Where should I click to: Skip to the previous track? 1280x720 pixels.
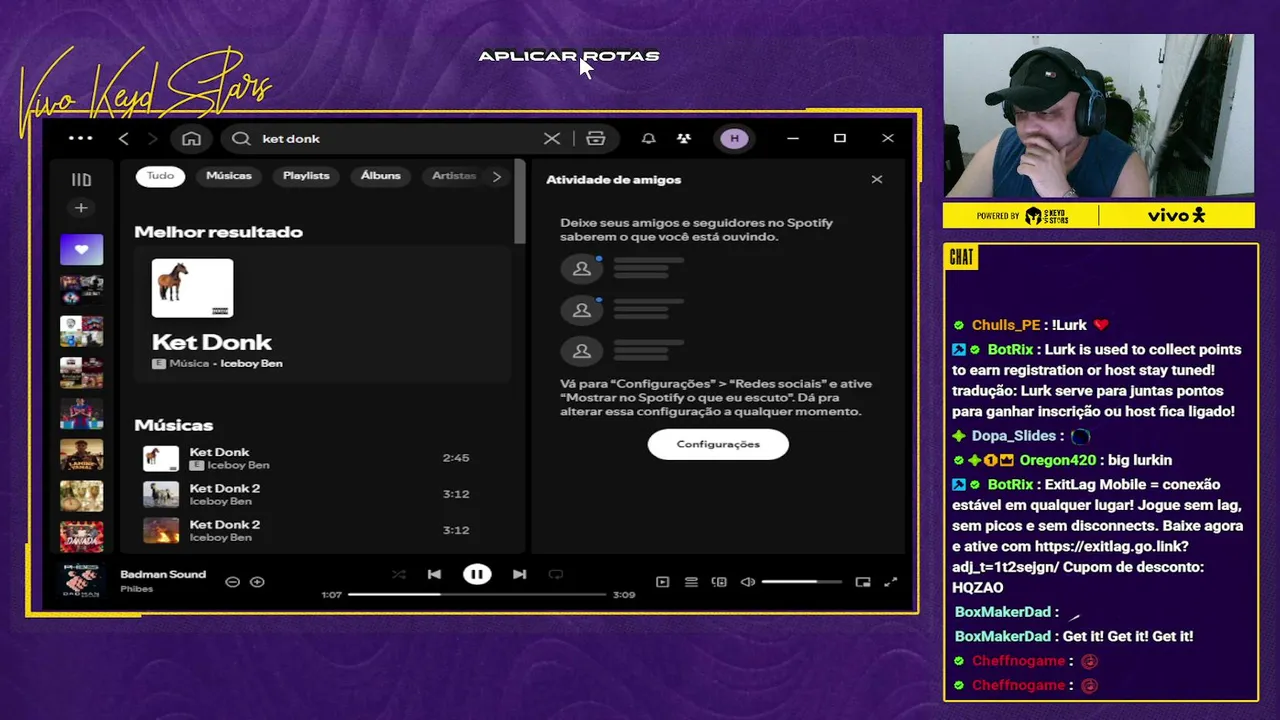click(x=434, y=574)
